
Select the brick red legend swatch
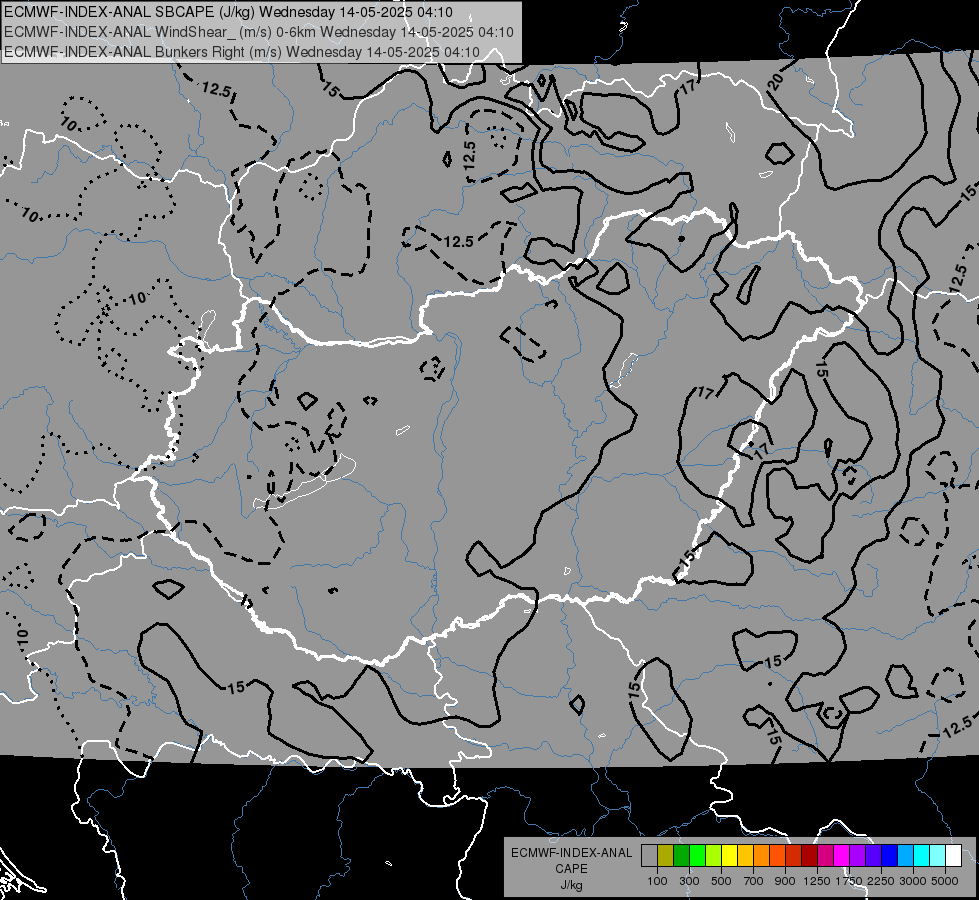794,856
